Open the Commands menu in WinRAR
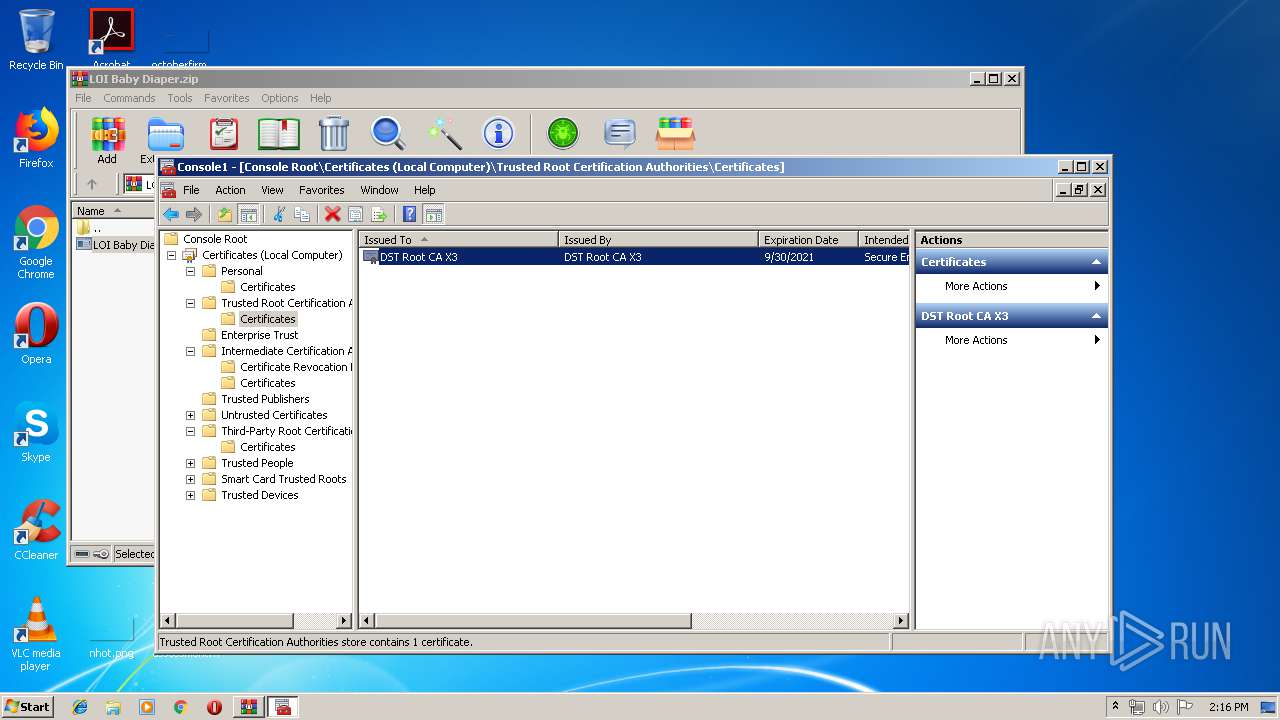This screenshot has height=720, width=1280. [x=129, y=98]
